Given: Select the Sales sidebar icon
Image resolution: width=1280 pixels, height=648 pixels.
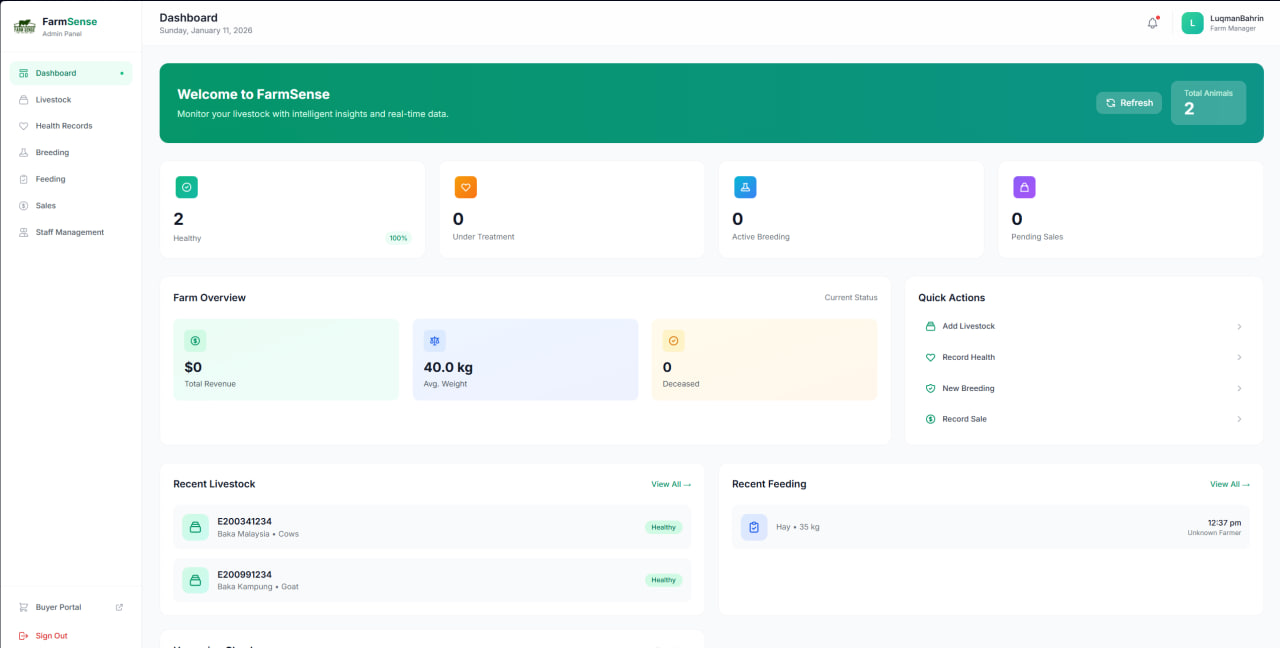Looking at the screenshot, I should 23,205.
